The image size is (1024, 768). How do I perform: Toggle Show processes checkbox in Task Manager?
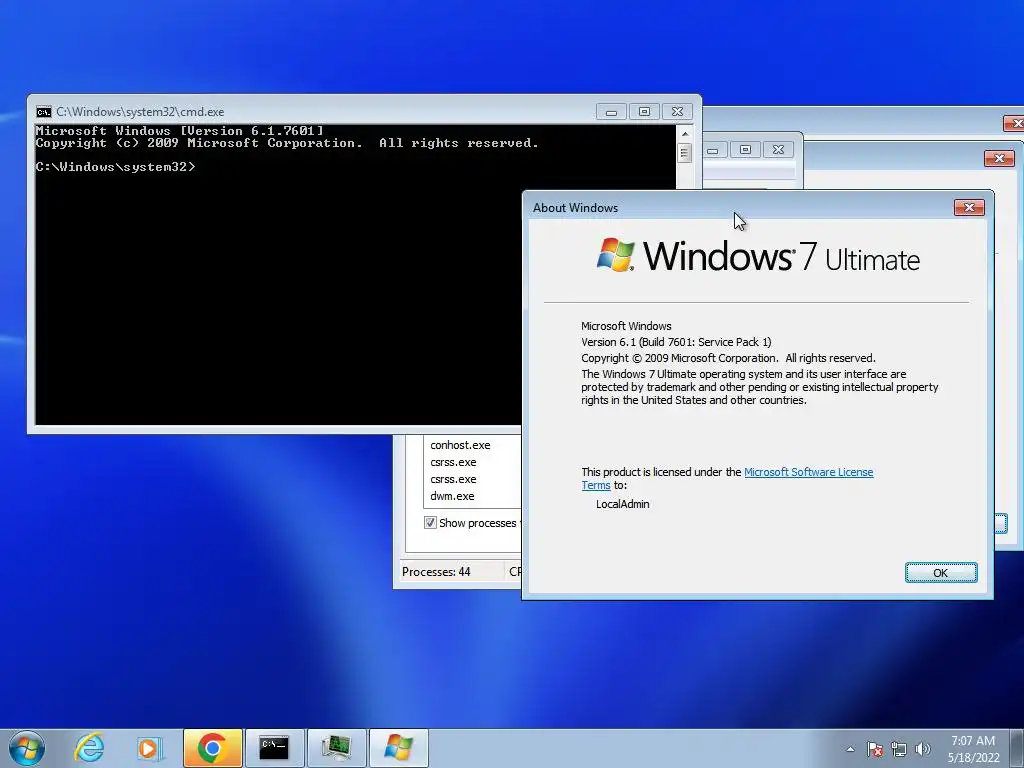pos(430,522)
